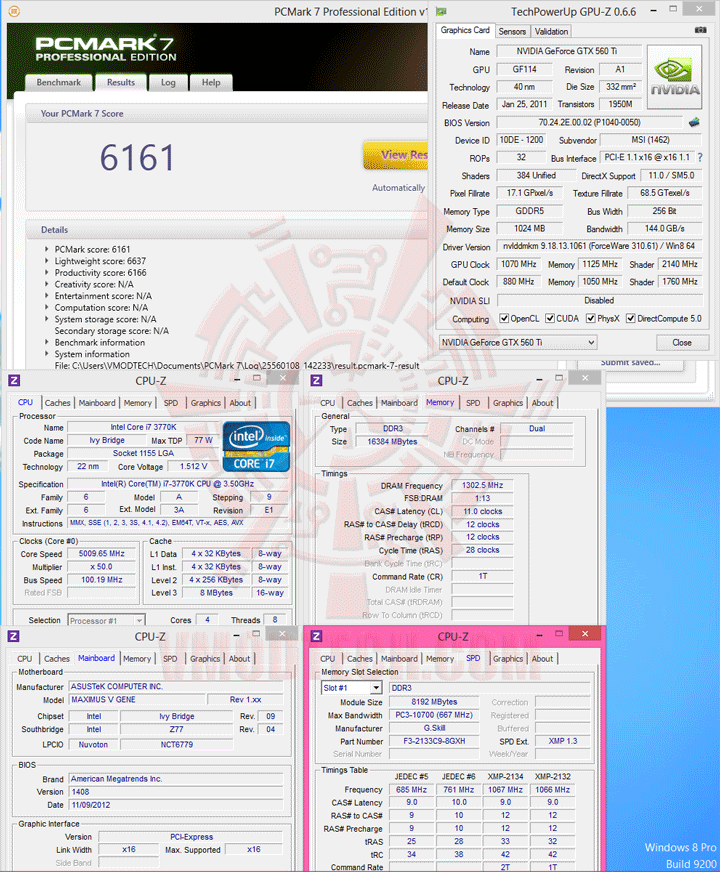Click the CAS# Latency value 11.0 clocks
This screenshot has height=872, width=720.
482,511
